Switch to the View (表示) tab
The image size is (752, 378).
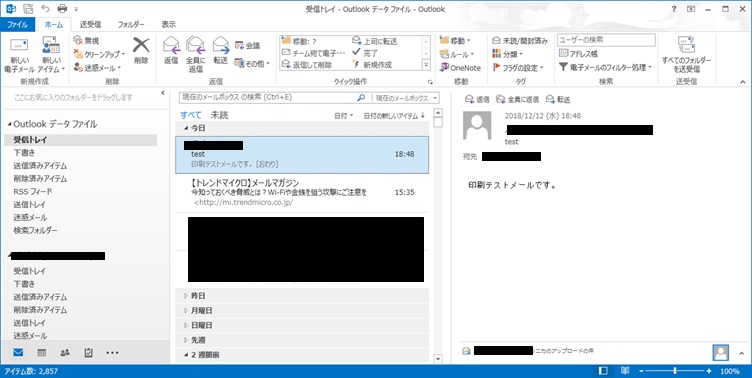pyautogui.click(x=168, y=24)
